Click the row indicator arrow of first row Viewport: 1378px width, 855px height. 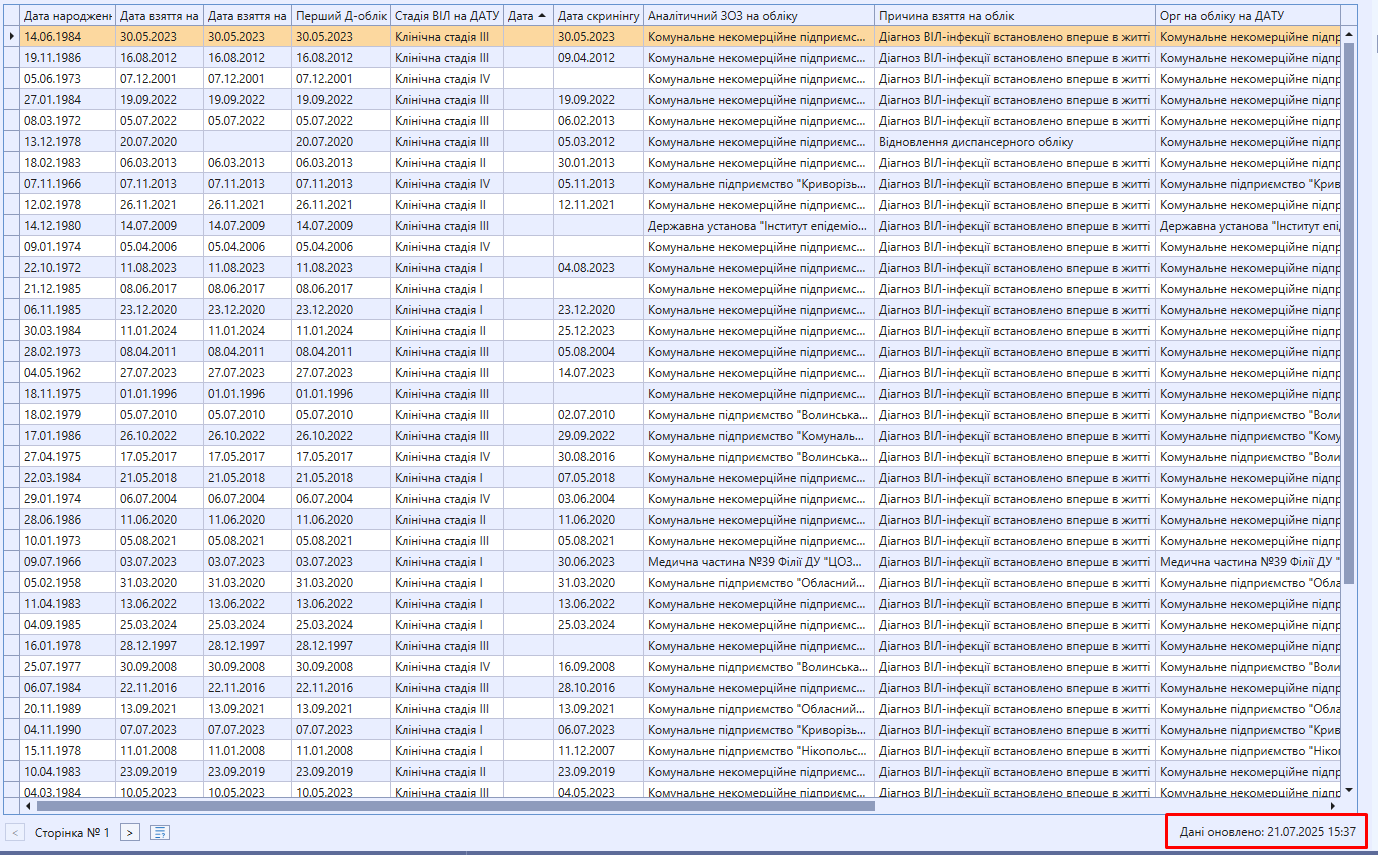(x=11, y=36)
